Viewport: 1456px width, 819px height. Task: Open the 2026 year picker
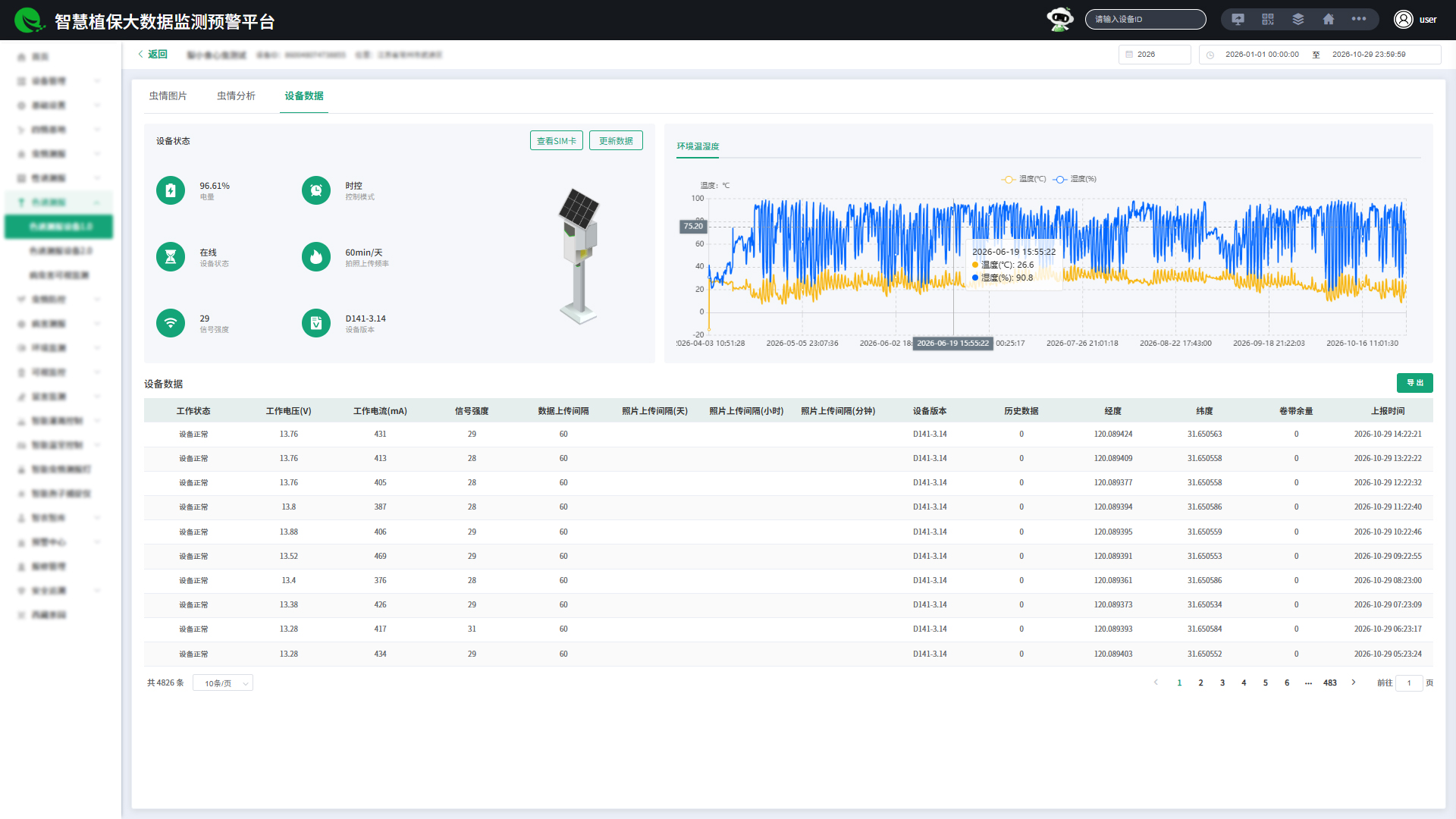[x=1155, y=55]
